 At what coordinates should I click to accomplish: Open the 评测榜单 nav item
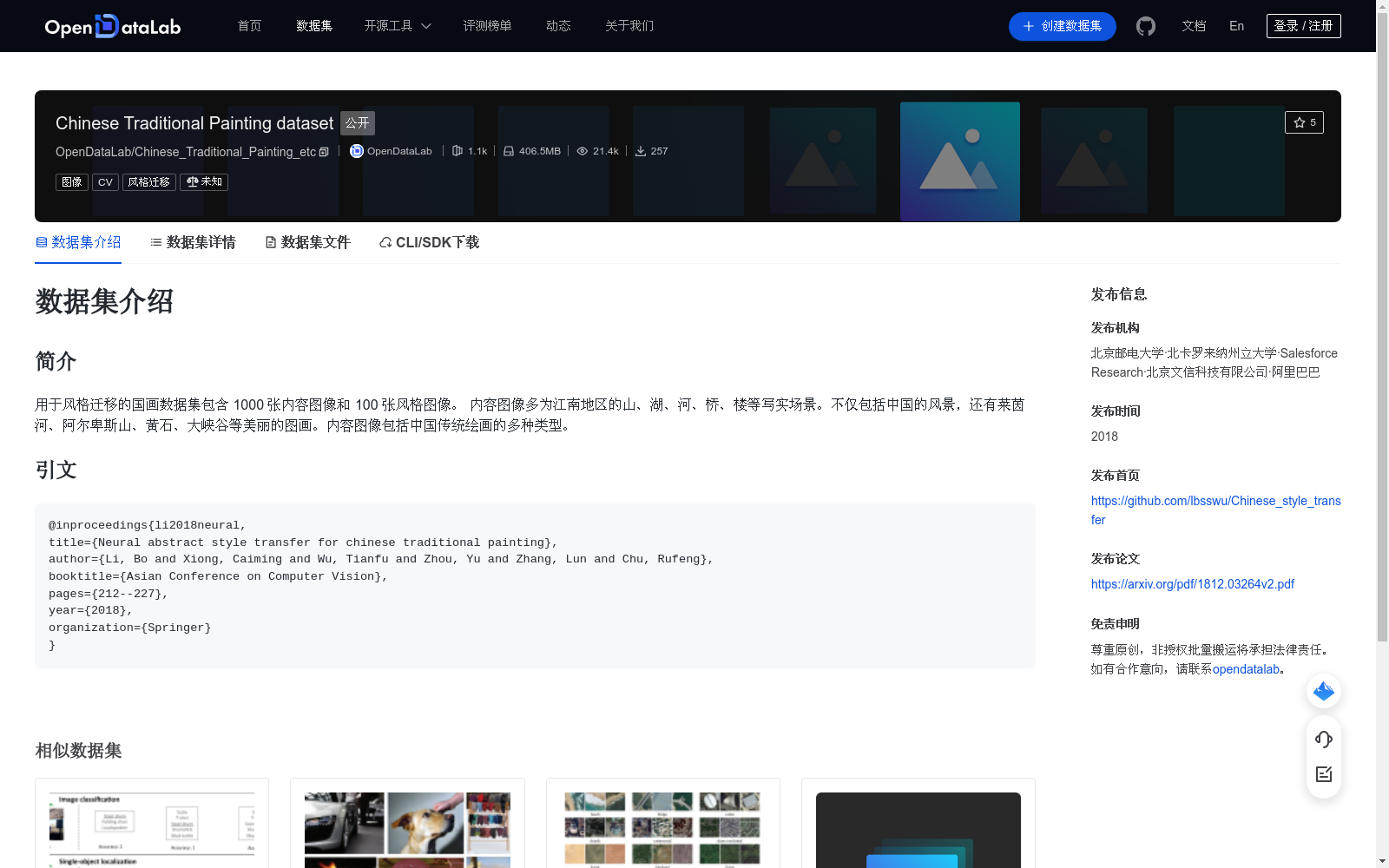coord(487,26)
